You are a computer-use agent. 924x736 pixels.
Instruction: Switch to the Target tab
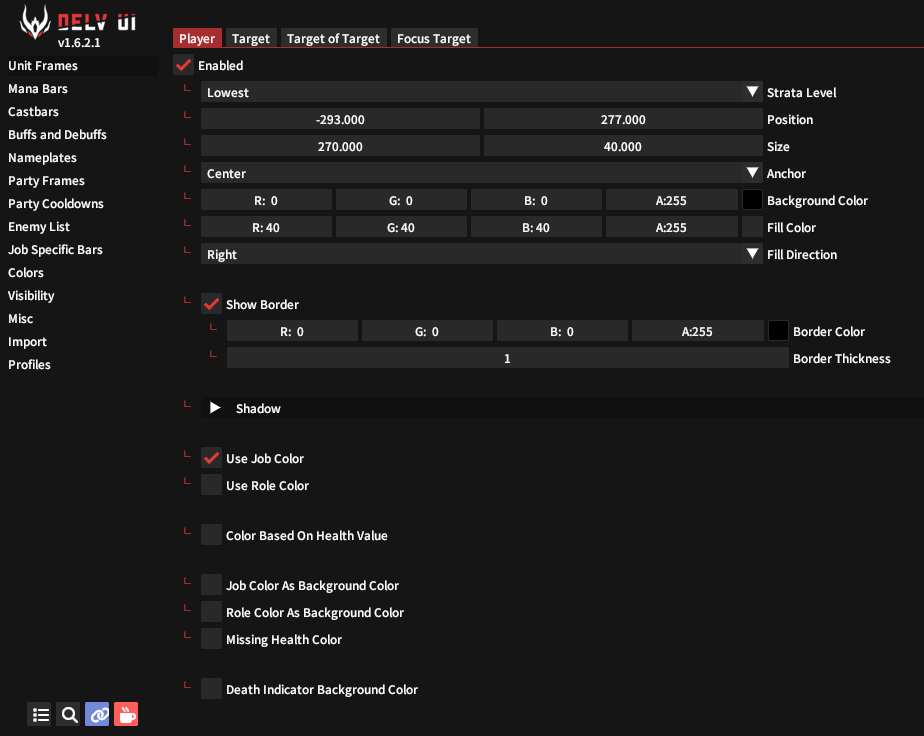250,38
